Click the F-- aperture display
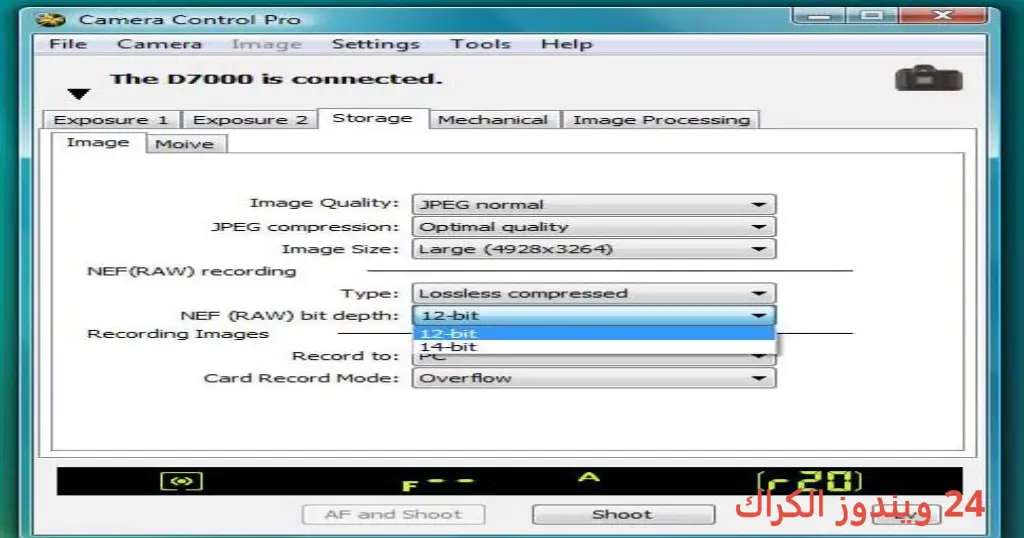Viewport: 1024px width, 538px height. pyautogui.click(x=438, y=484)
